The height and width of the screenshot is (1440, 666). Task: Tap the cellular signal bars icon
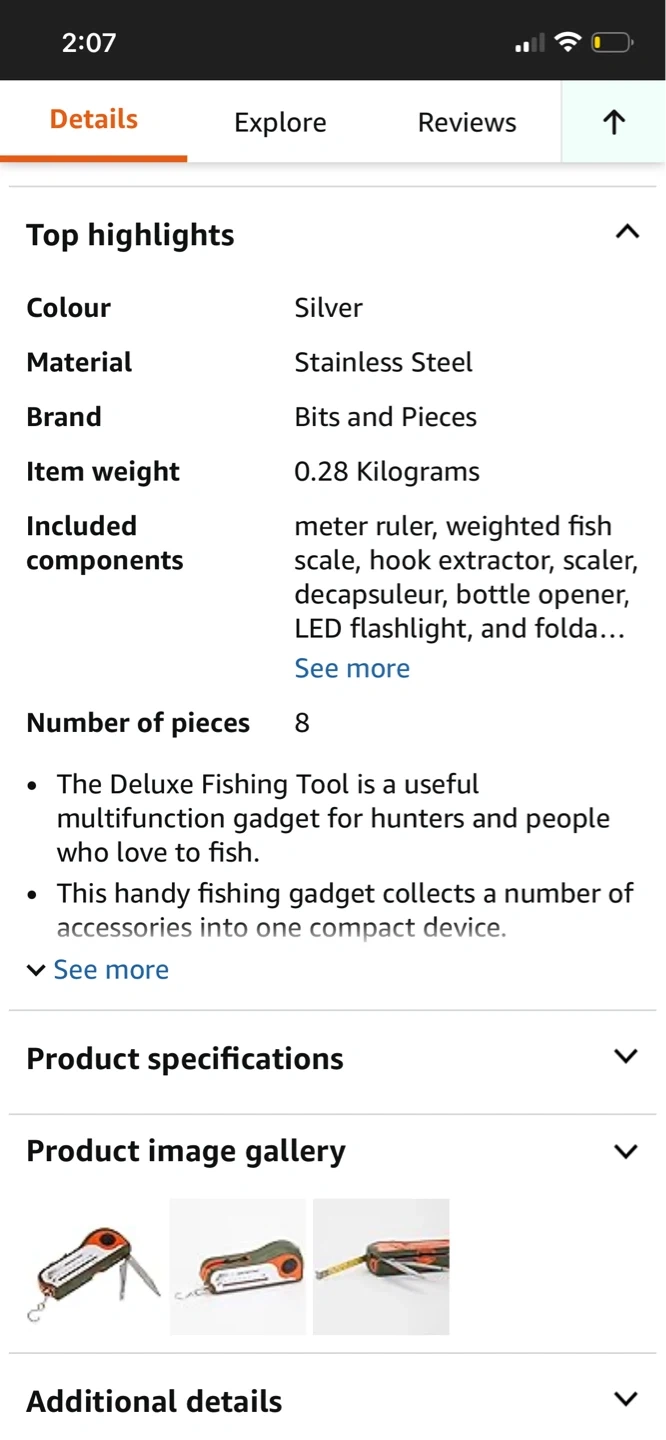coord(529,43)
